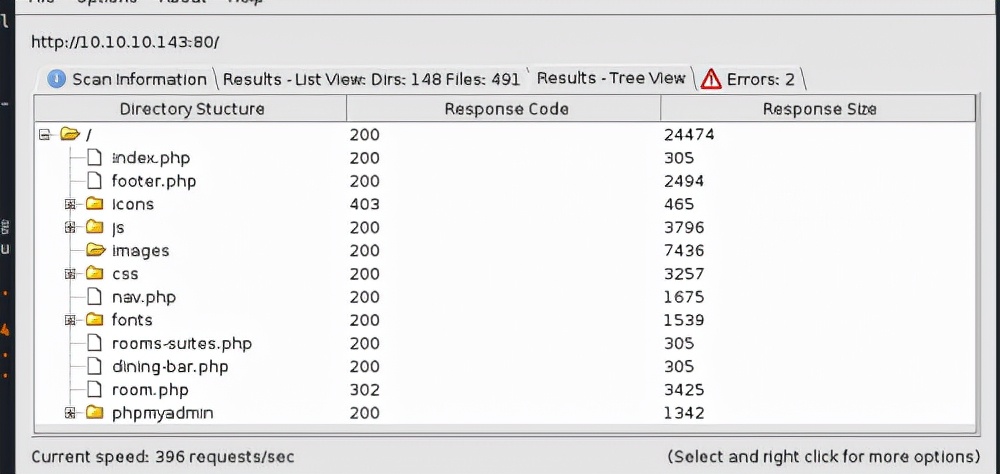
Task: Select the css directory row
Action: [504, 274]
